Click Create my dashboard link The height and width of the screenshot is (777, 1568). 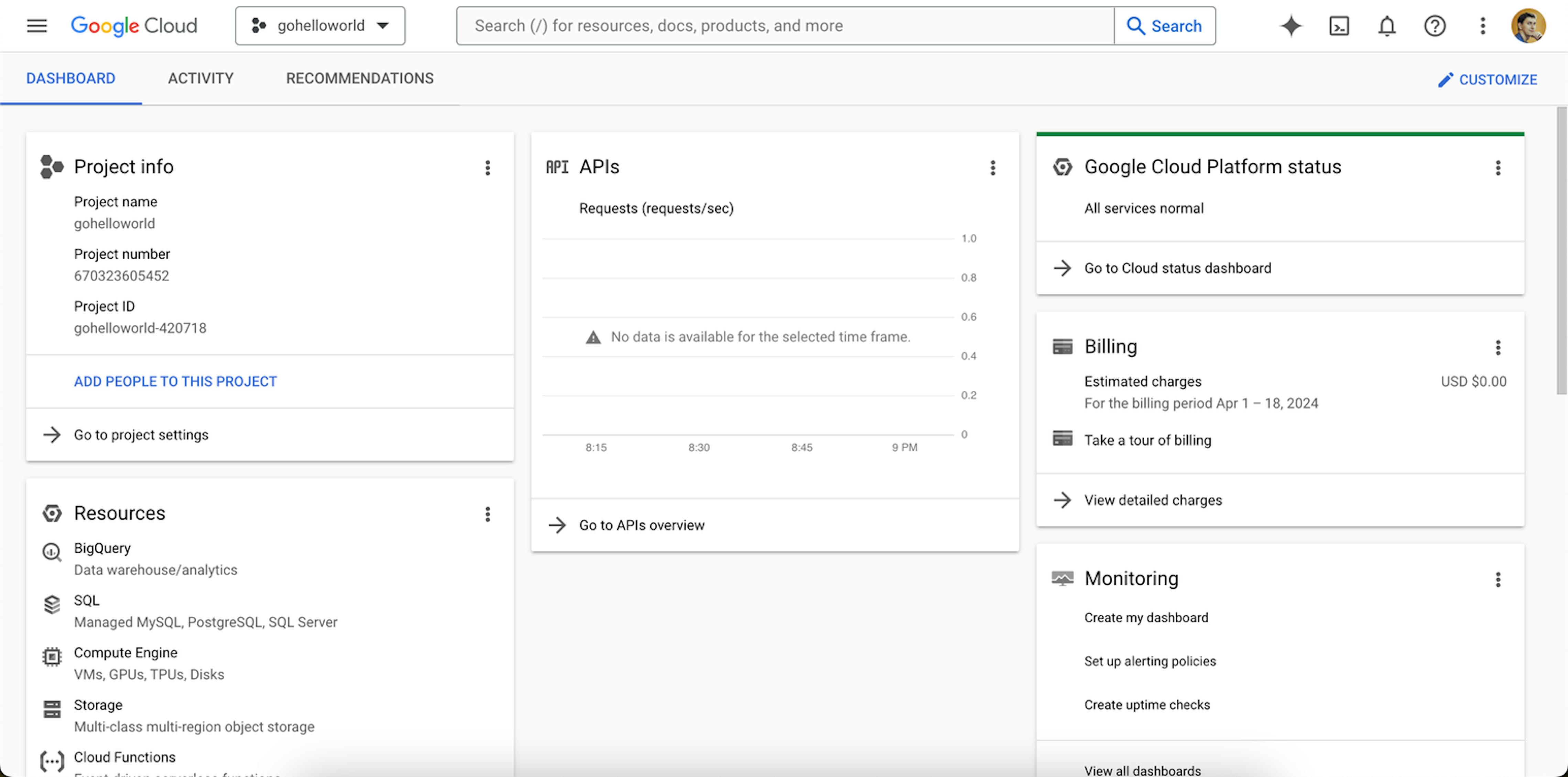(x=1146, y=617)
